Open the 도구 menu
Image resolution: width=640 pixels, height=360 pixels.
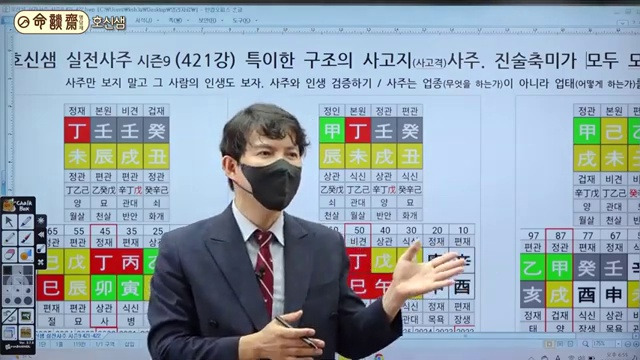pos(241,20)
